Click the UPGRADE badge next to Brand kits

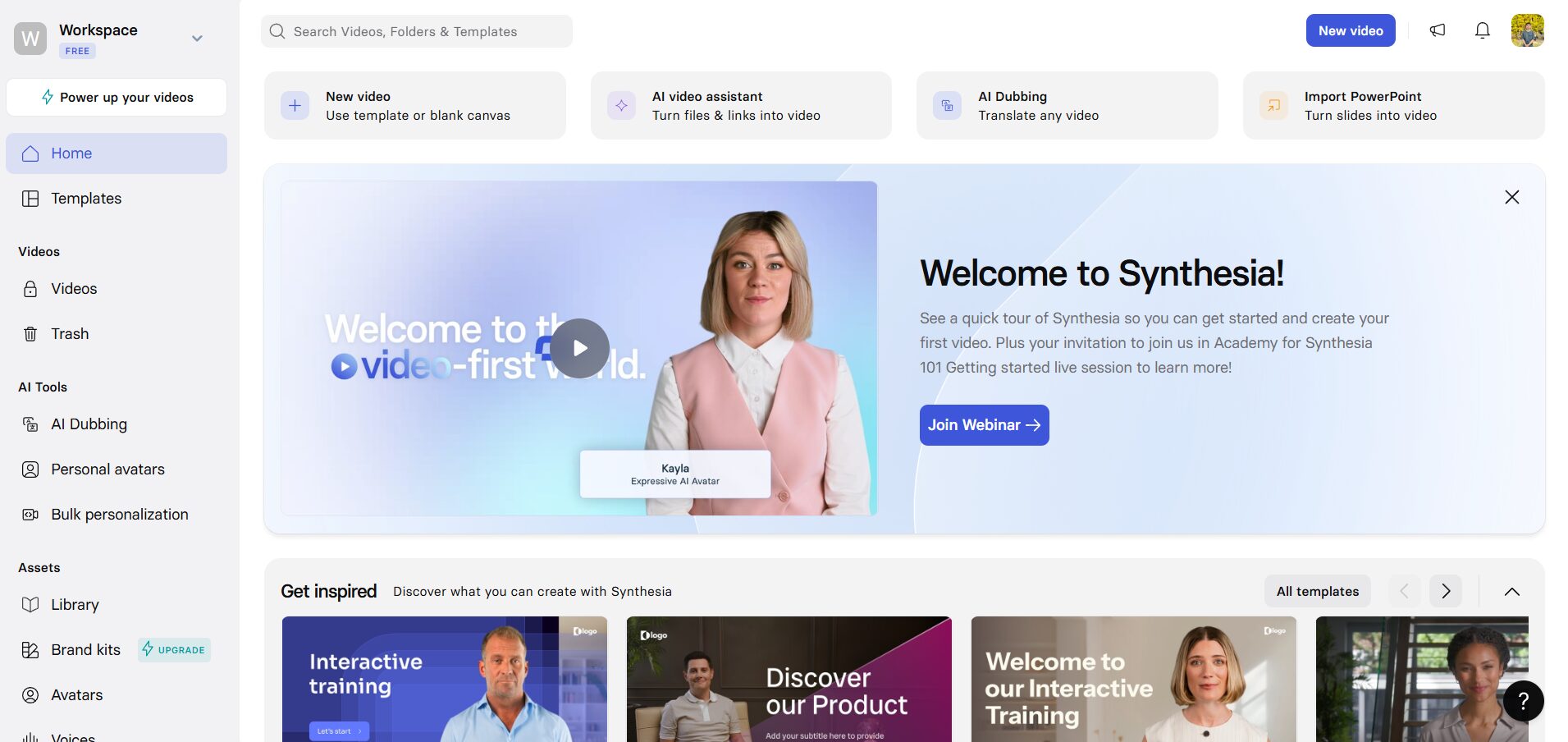point(174,650)
